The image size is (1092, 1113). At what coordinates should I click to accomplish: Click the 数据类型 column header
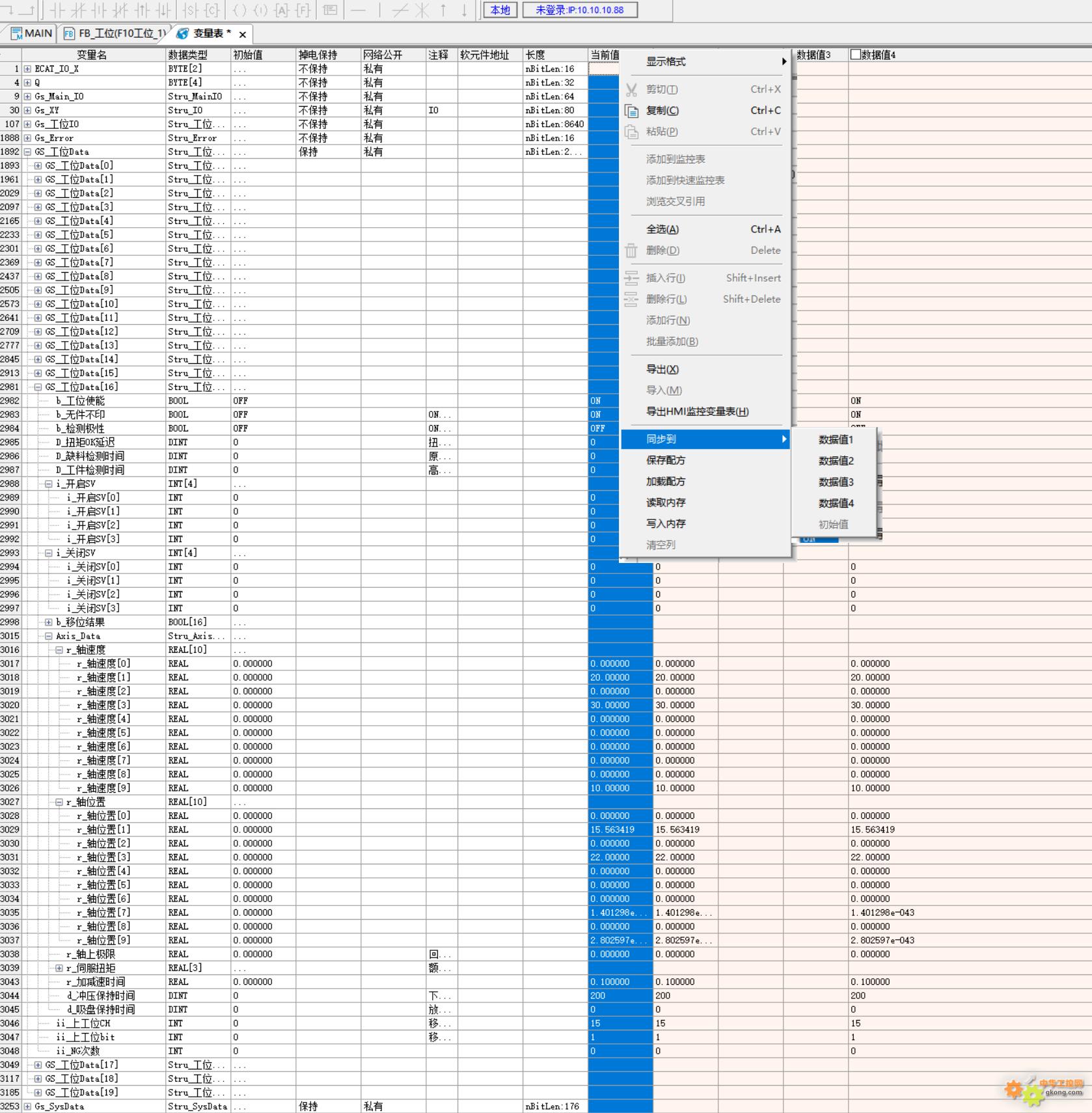(x=188, y=55)
